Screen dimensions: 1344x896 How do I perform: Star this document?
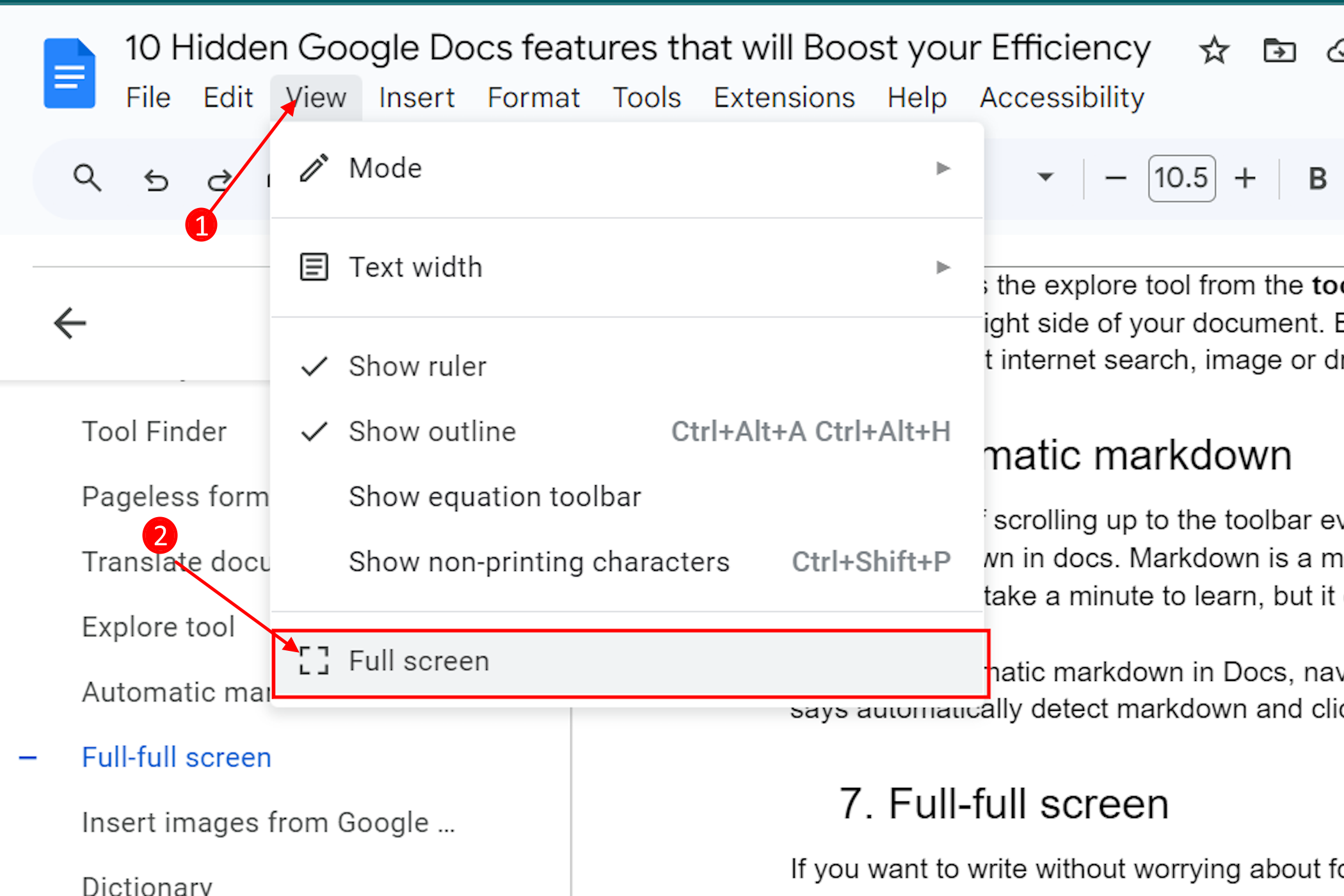1213,51
